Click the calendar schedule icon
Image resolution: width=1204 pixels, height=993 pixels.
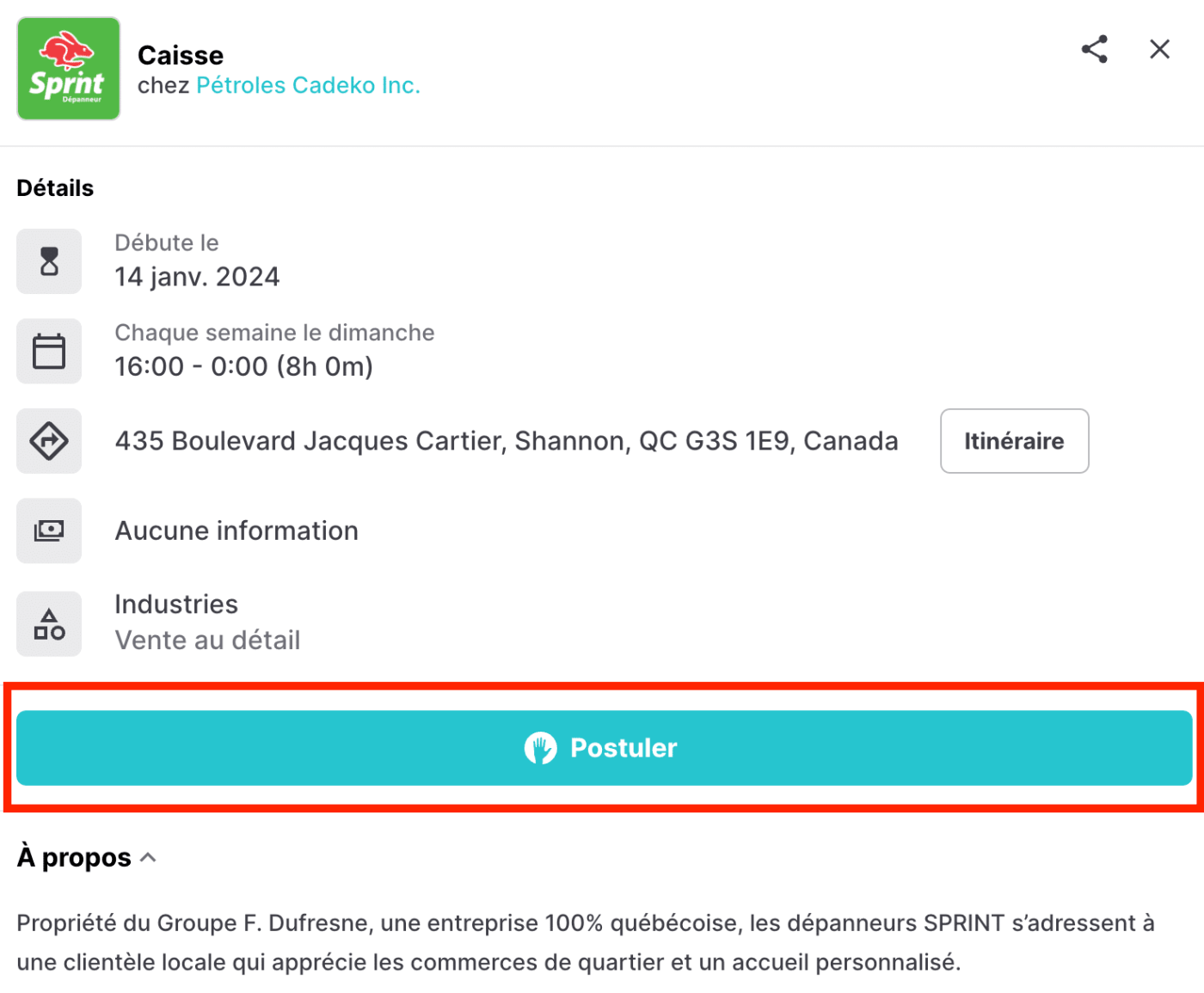click(x=49, y=351)
